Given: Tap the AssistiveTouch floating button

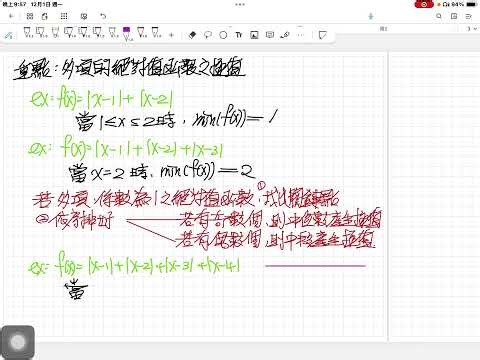Looking at the screenshot, I should click(18, 342).
